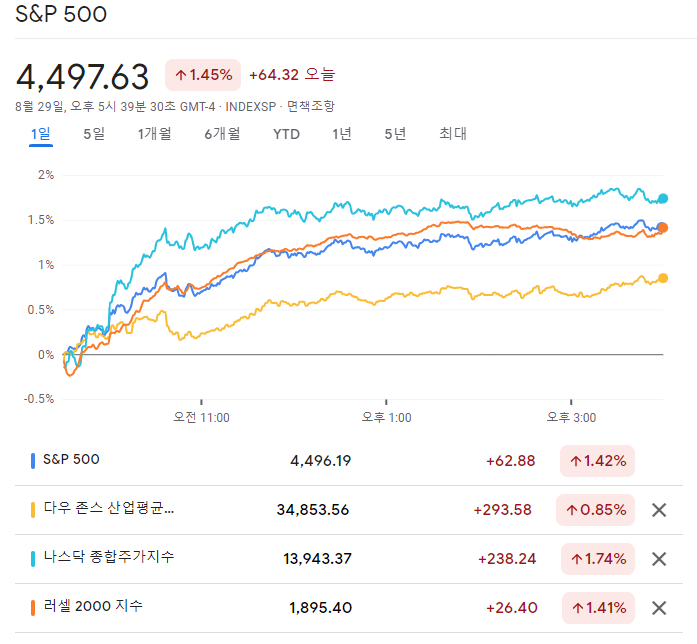Click the Dow Jones value 34,853.56
The image size is (697, 644).
tap(313, 510)
